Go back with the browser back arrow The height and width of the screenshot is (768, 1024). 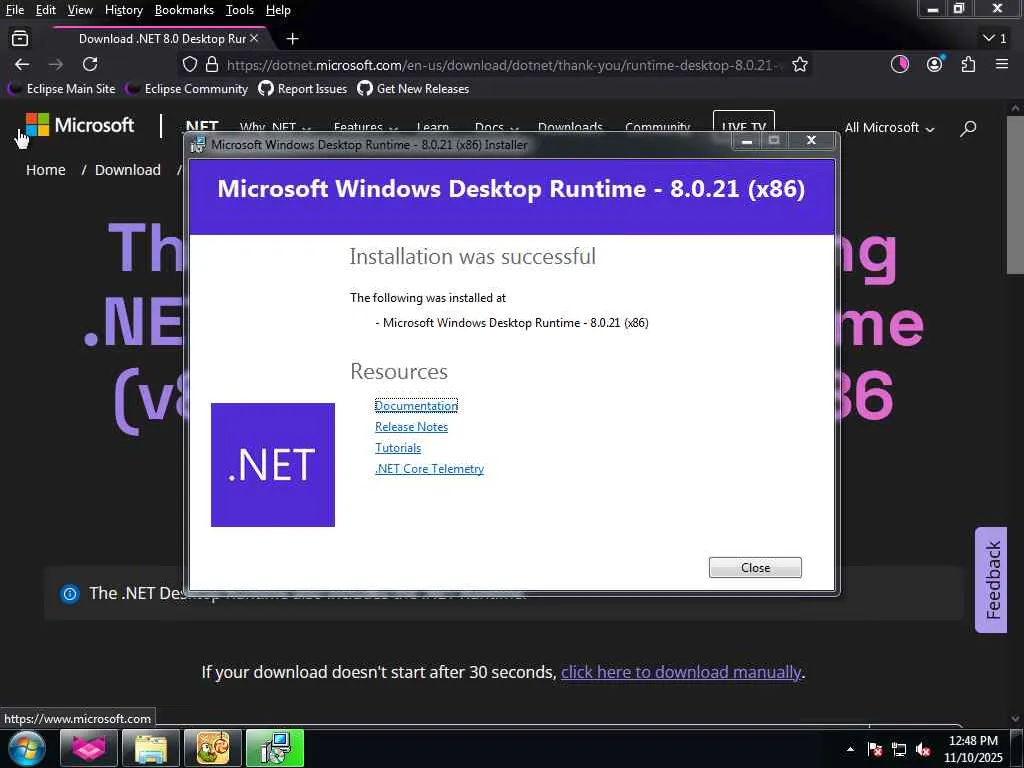coord(22,64)
